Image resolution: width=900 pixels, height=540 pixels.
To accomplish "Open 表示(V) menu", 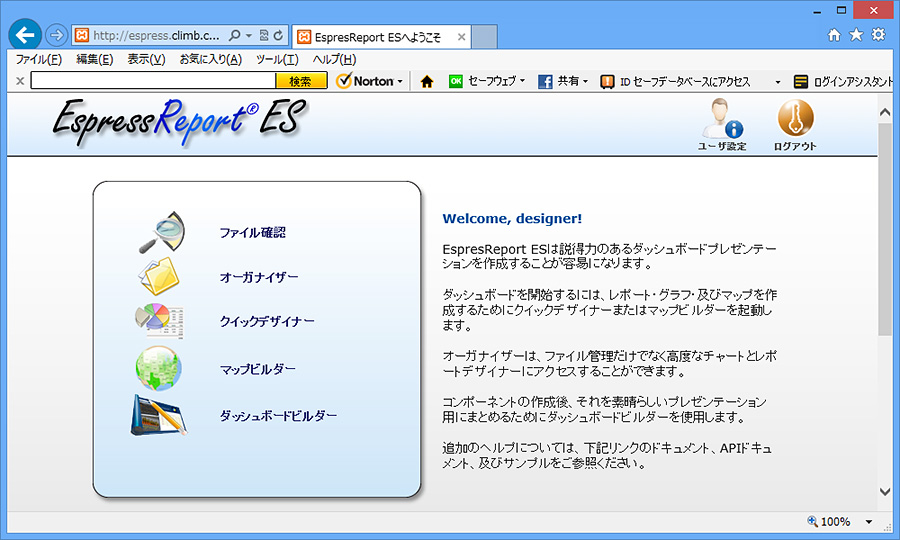I will tap(146, 59).
